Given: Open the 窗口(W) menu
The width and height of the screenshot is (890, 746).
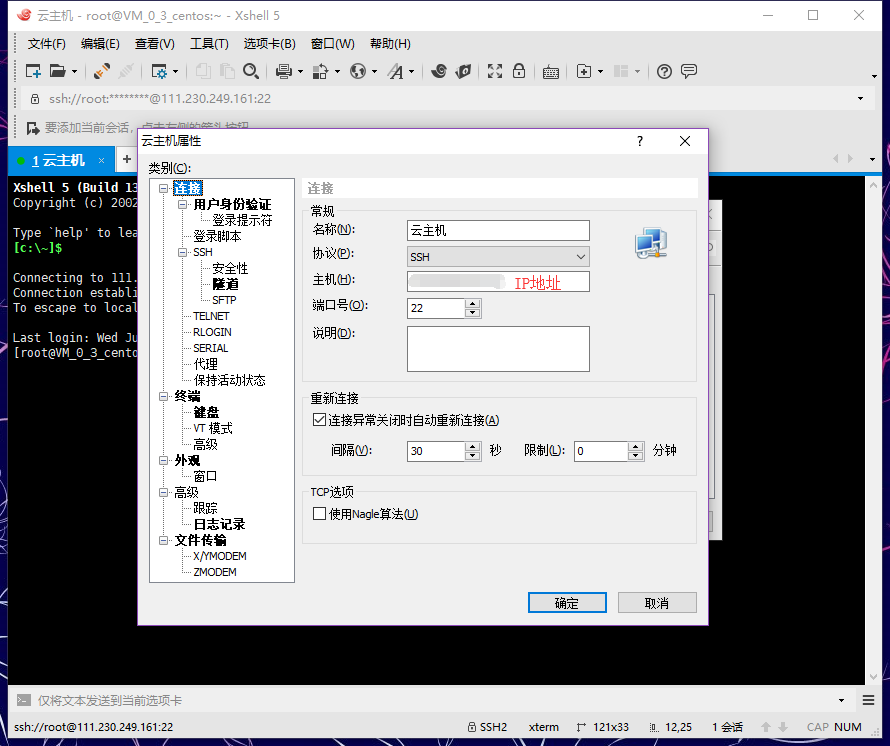Looking at the screenshot, I should [333, 44].
